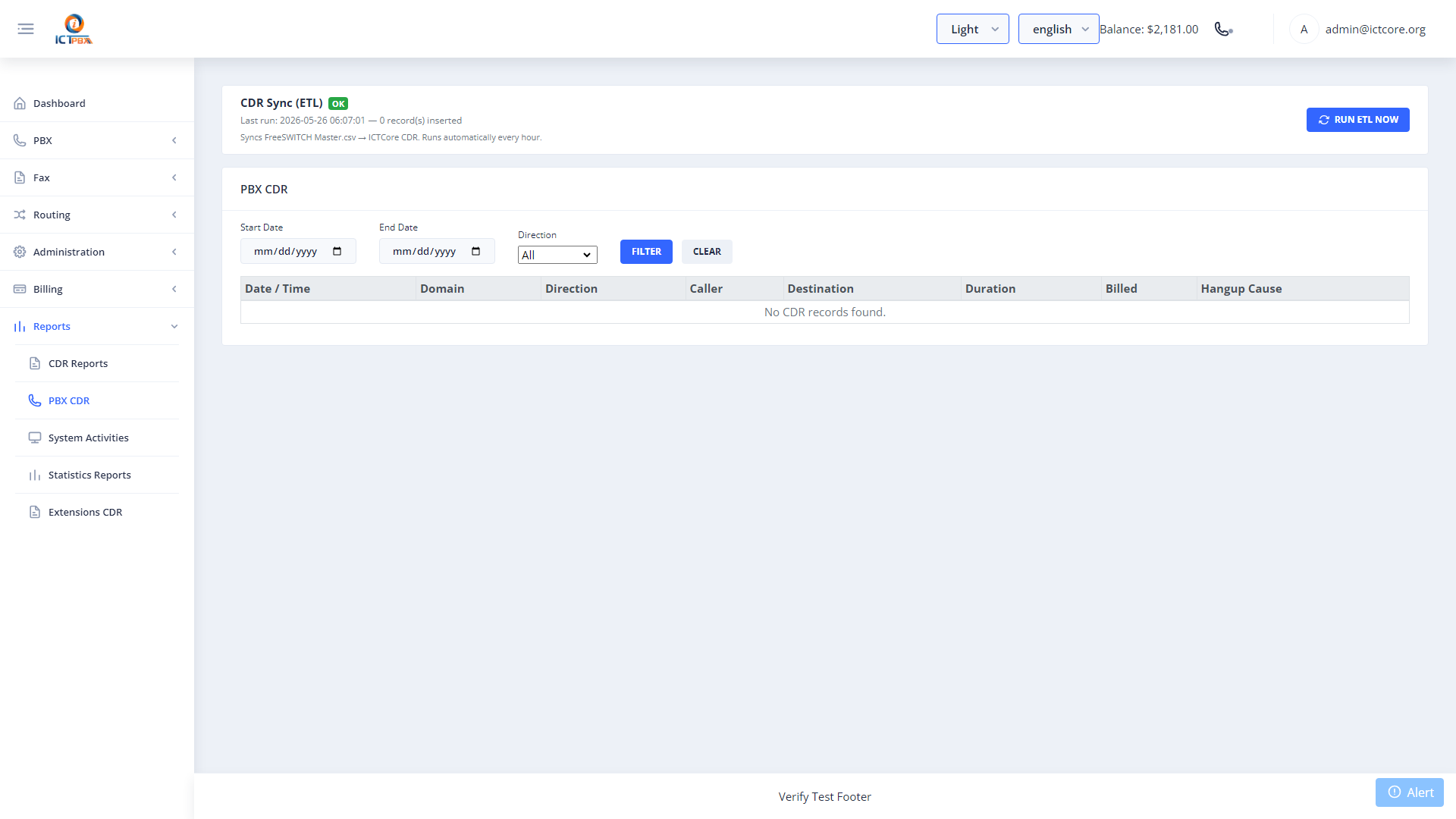Click the Hangup Cause column header
The image size is (1456, 819).
[1303, 289]
